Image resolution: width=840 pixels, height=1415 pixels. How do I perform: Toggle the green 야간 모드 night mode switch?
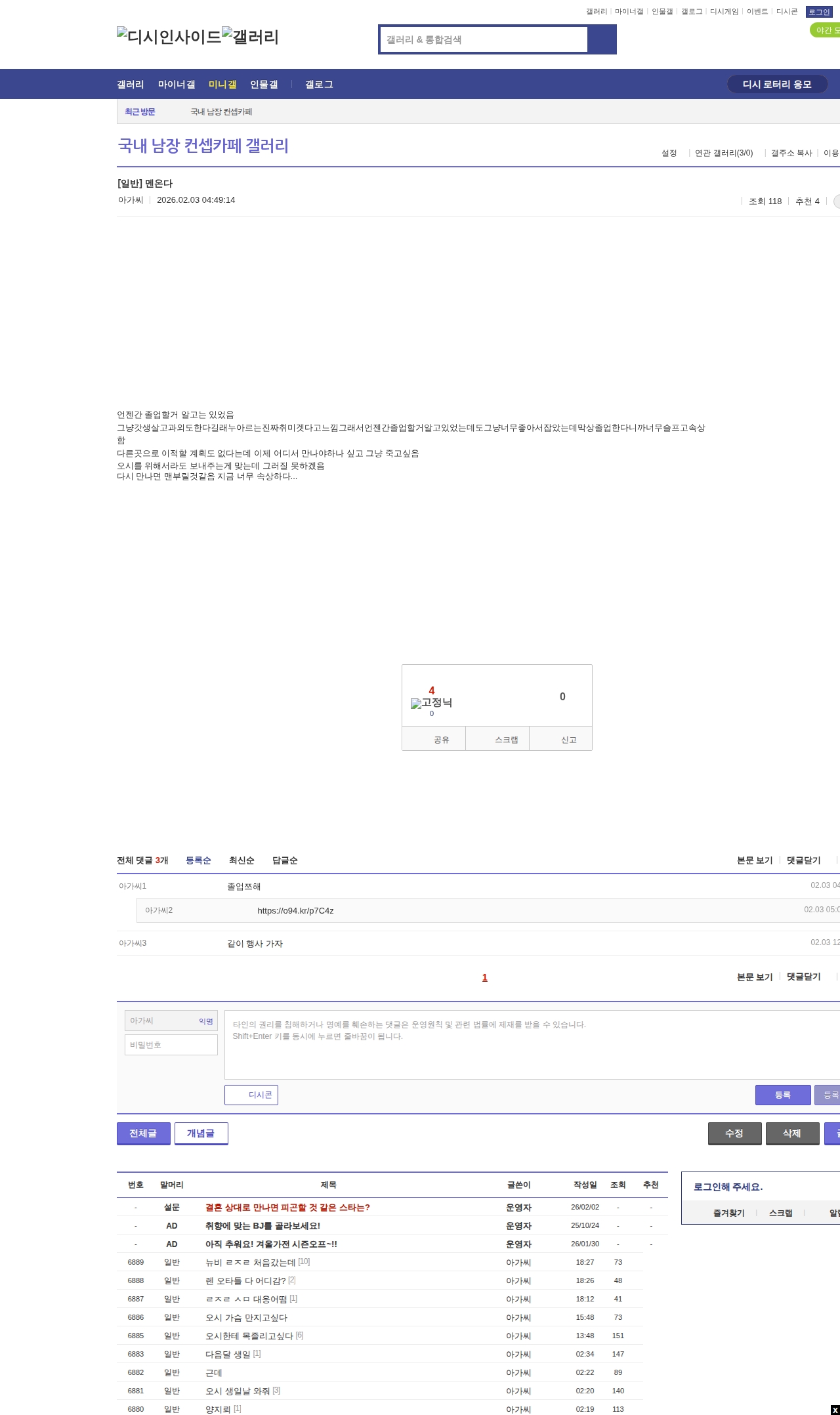[x=826, y=30]
